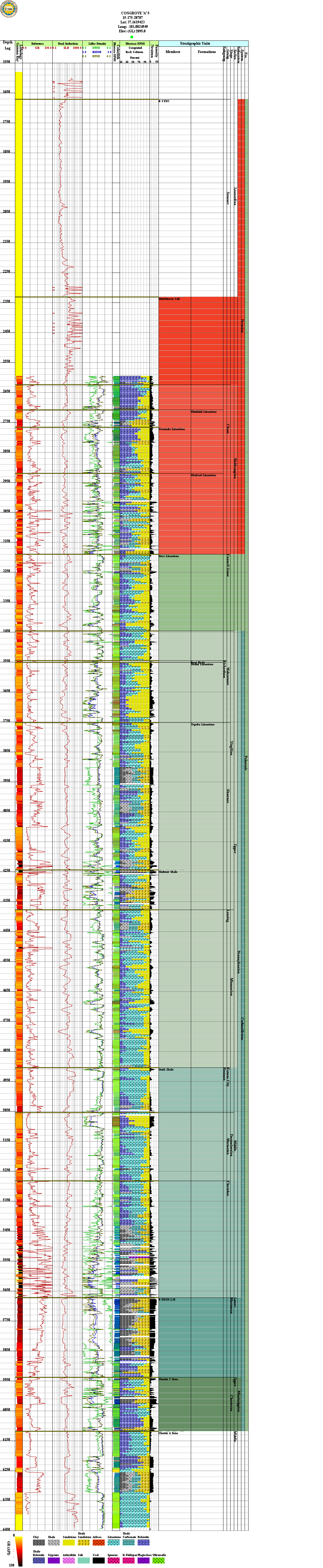Click the Stratigraphic Units header

[195, 44]
